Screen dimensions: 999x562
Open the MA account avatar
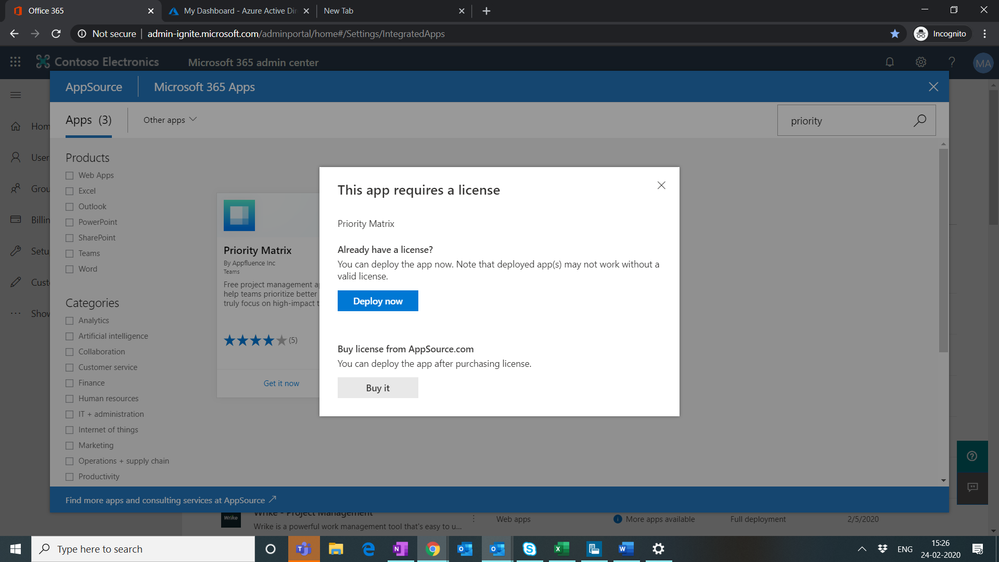tap(982, 62)
